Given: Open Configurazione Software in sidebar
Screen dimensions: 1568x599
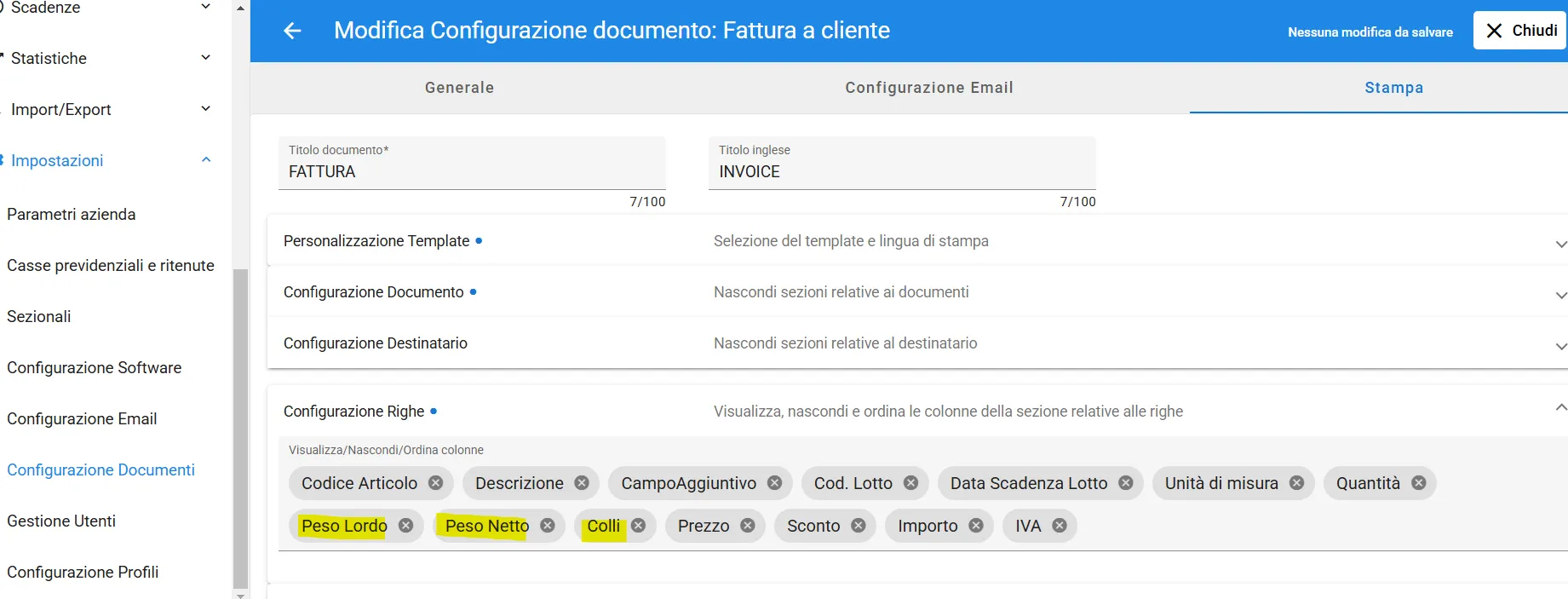Looking at the screenshot, I should pyautogui.click(x=95, y=367).
